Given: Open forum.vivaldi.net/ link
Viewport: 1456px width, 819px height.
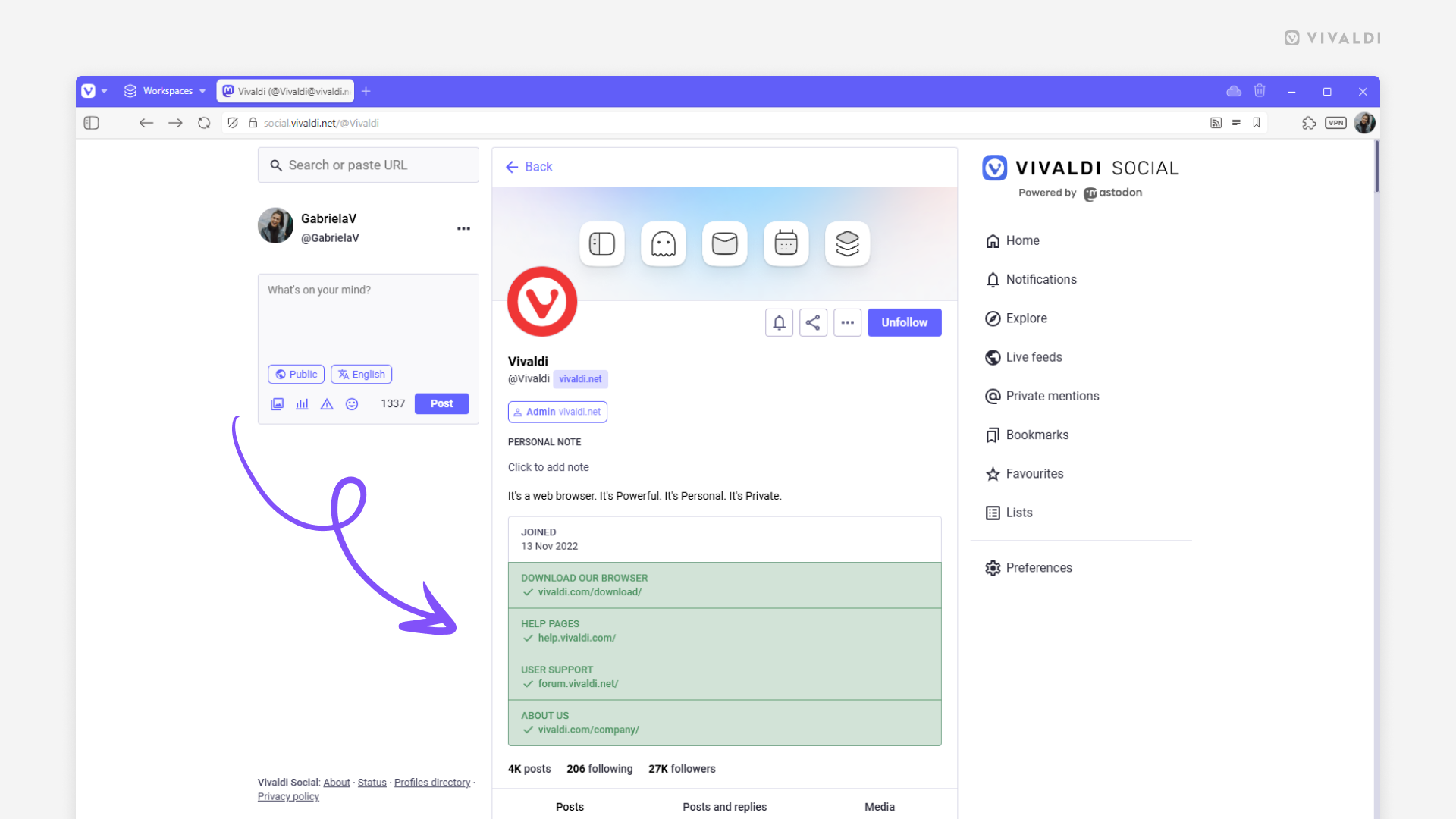Looking at the screenshot, I should pos(578,684).
